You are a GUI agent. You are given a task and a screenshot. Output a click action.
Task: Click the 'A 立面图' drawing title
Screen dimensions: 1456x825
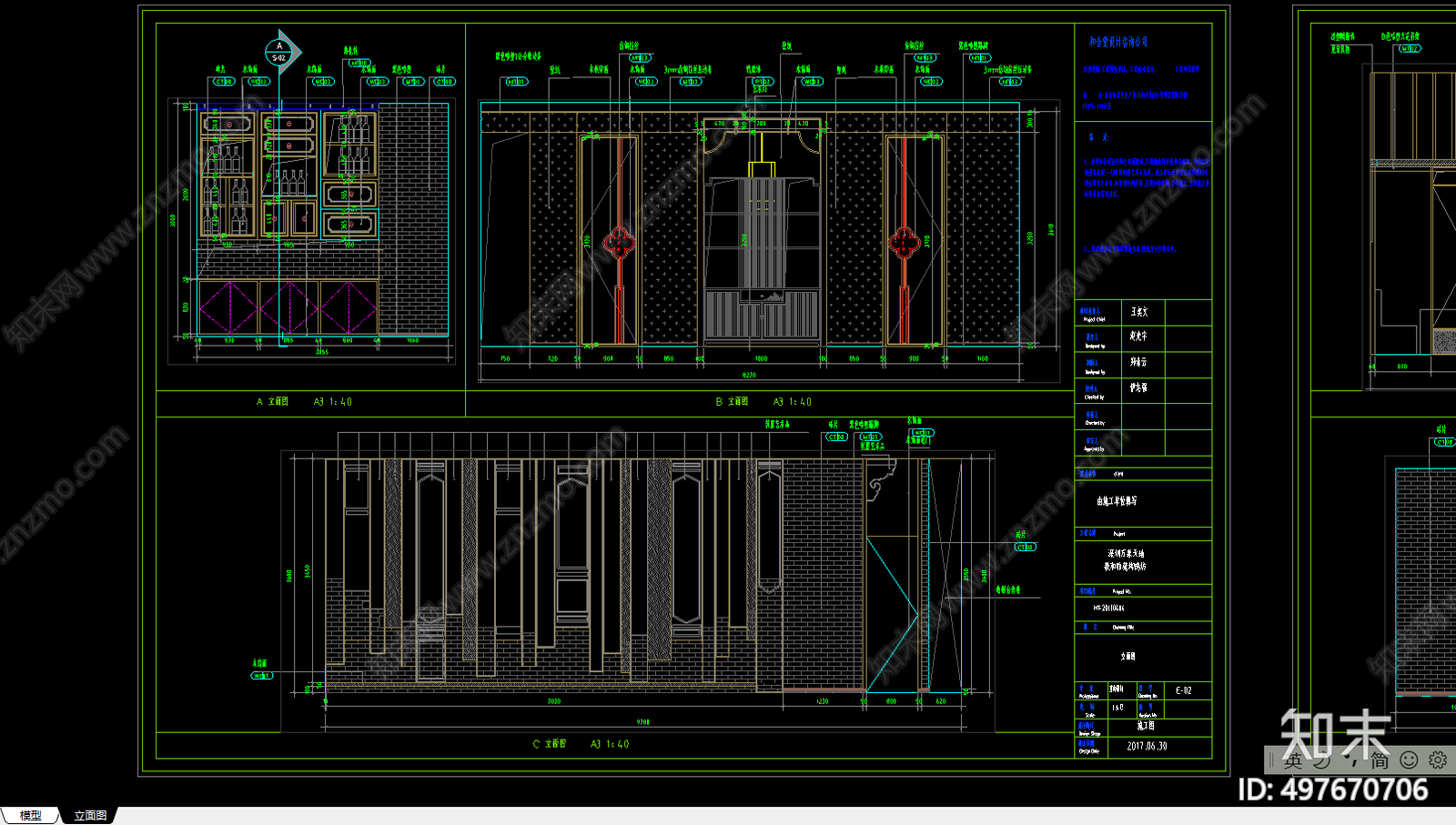(x=272, y=401)
